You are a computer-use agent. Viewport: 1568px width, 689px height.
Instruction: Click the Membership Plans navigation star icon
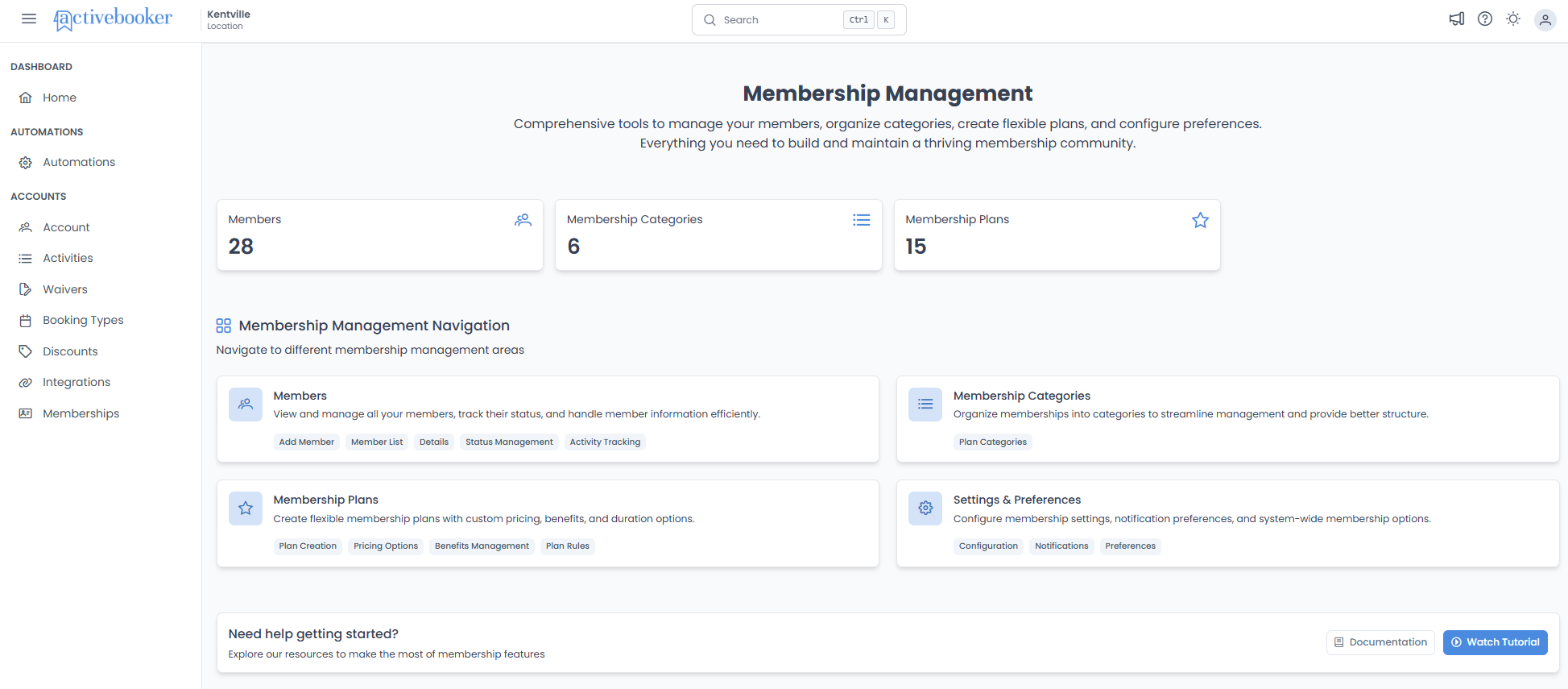pos(246,508)
